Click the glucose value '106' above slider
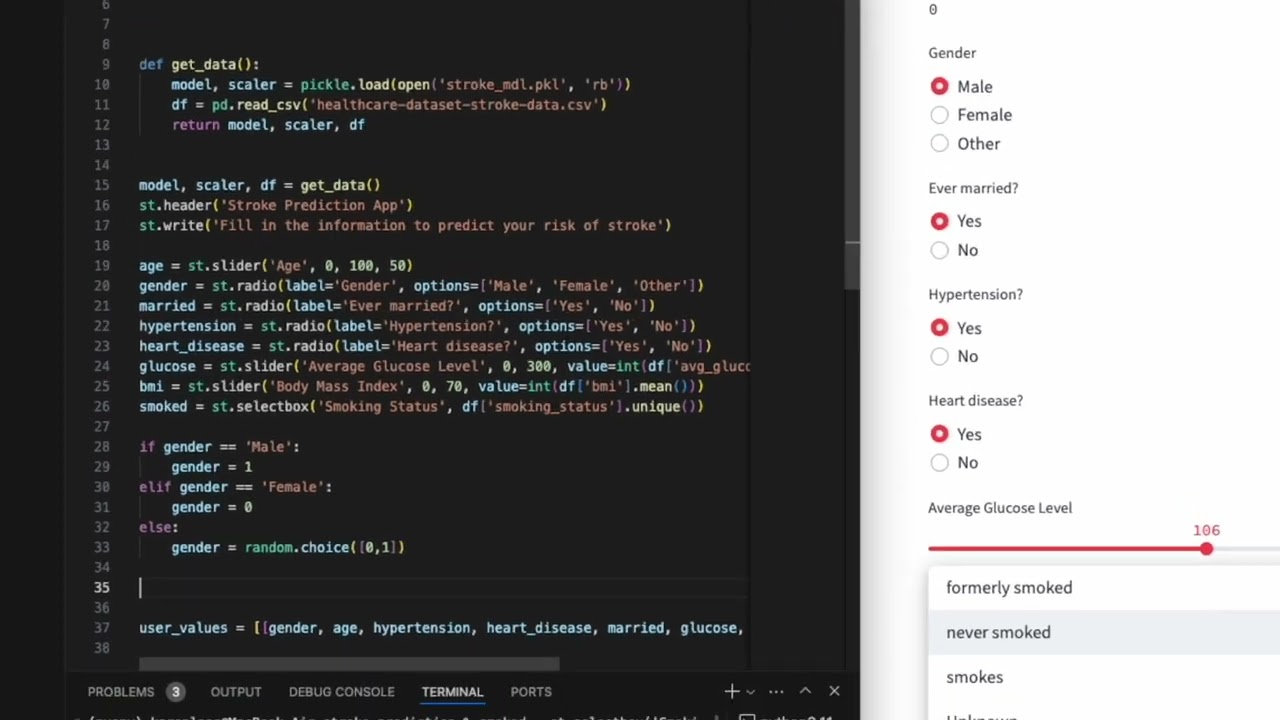 click(1206, 530)
